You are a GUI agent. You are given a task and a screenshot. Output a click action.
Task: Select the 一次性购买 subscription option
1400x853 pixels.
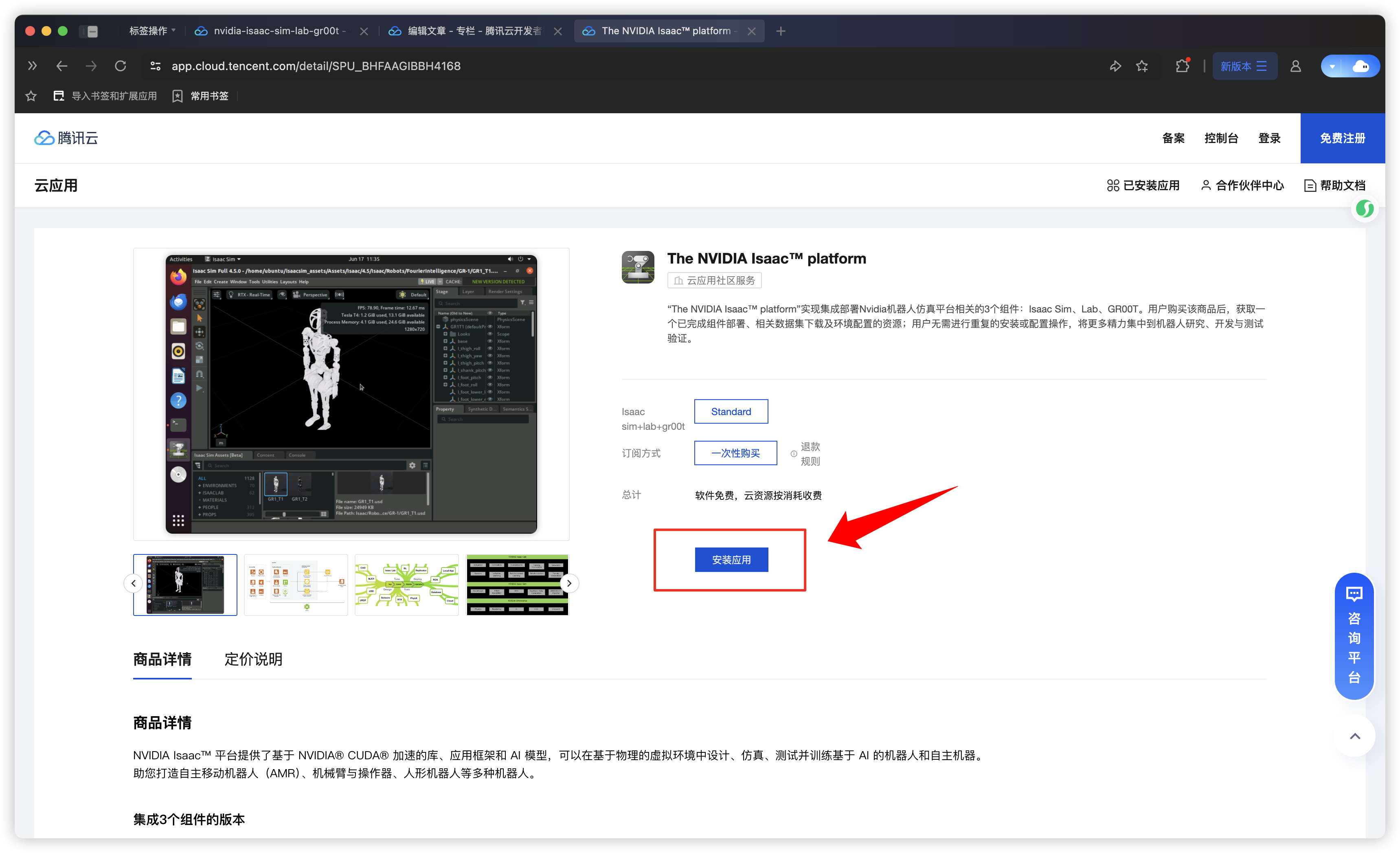point(735,453)
